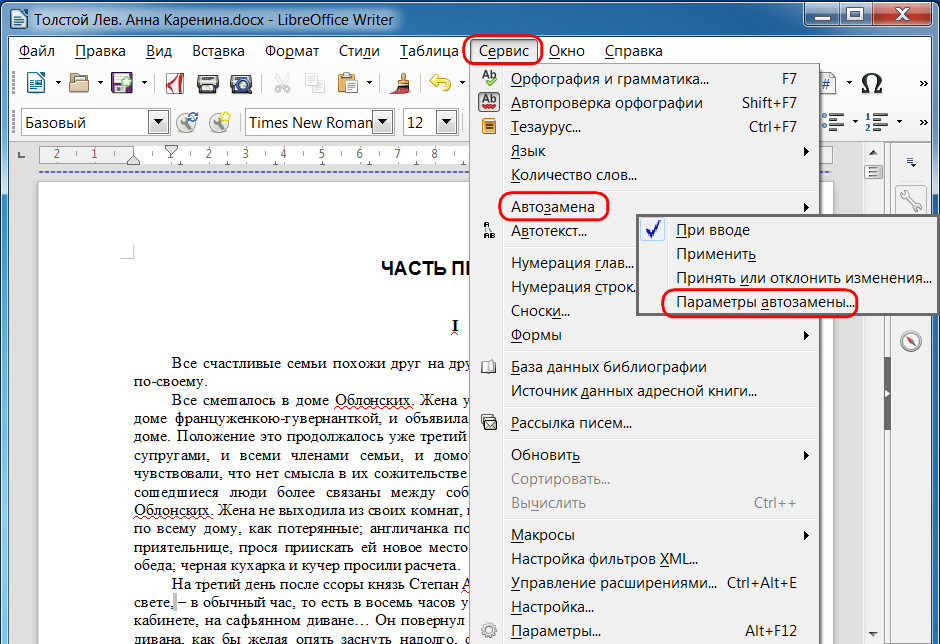The width and height of the screenshot is (940, 644).
Task: Open Print Preview from the toolbar
Action: click(x=241, y=83)
